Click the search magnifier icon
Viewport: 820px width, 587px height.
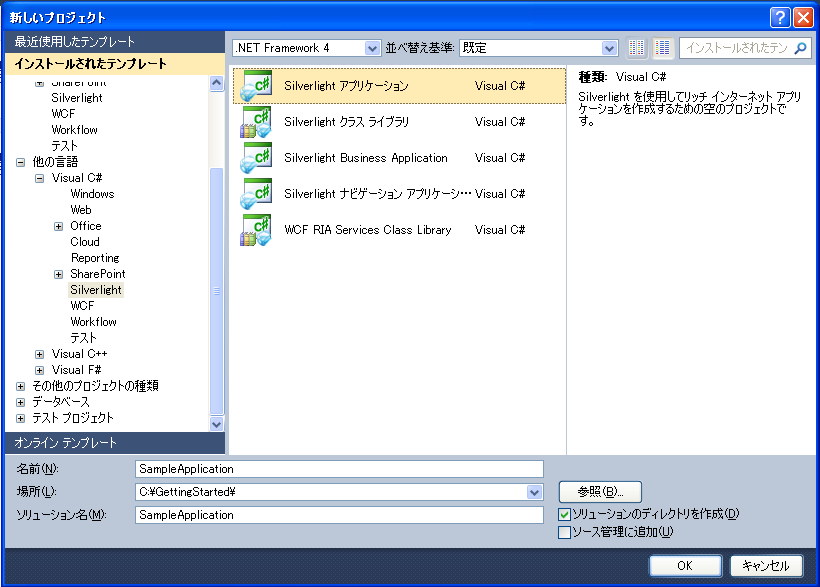pos(800,48)
